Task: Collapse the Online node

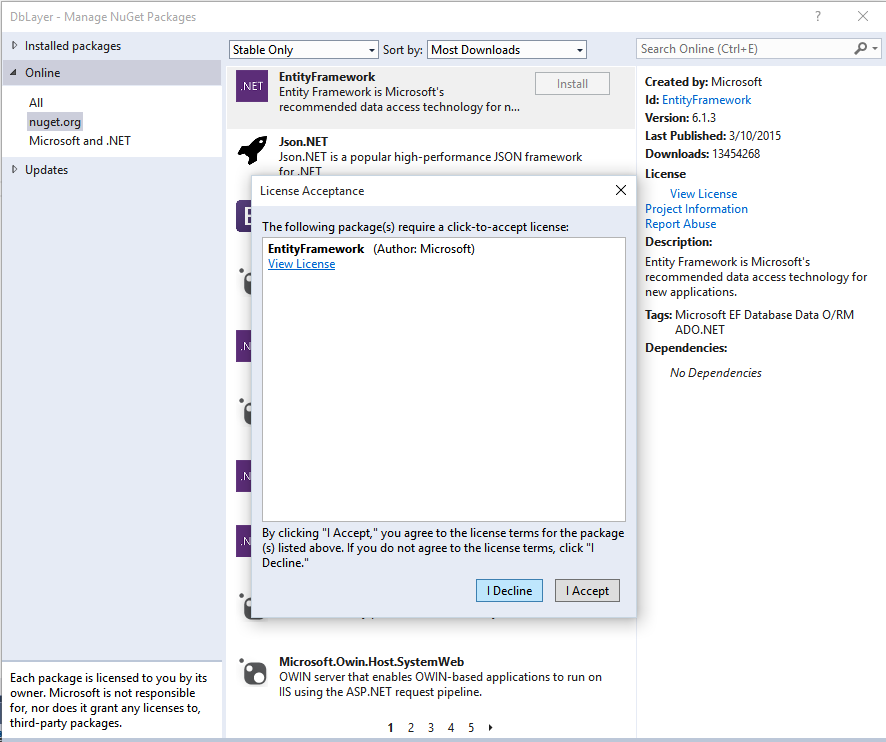Action: (x=14, y=72)
